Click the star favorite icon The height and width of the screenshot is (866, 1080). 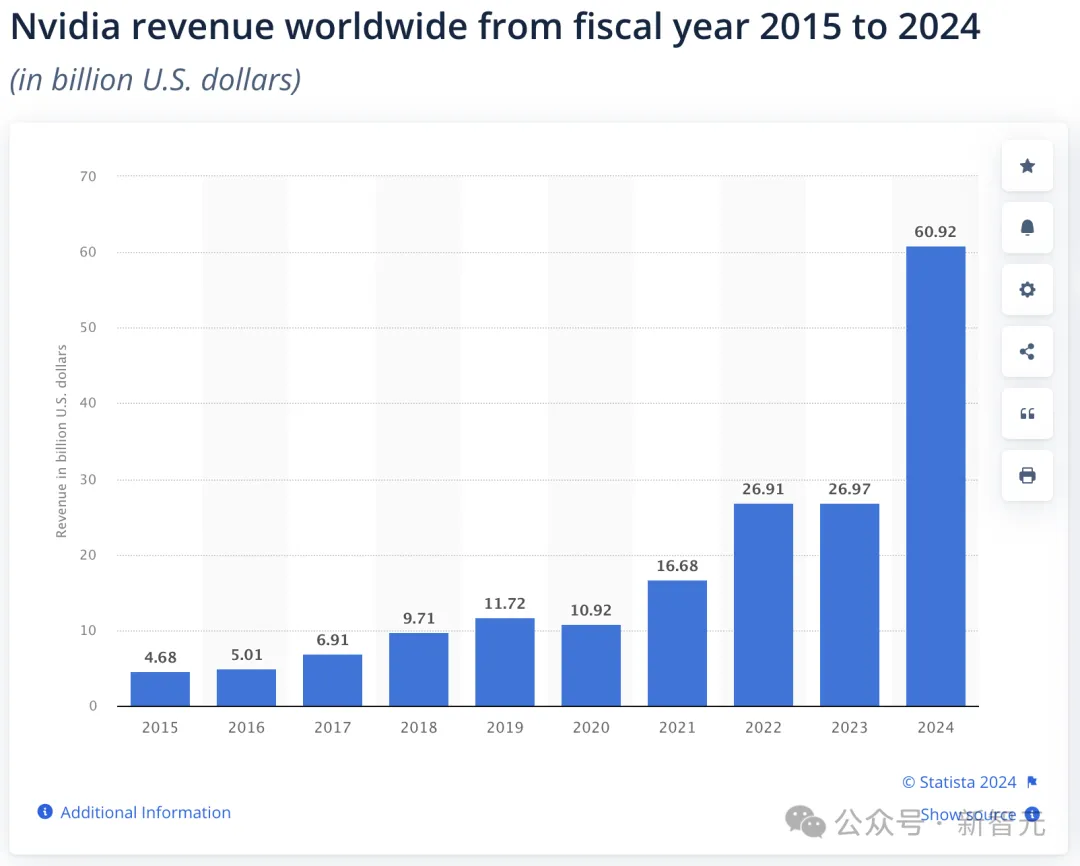pyautogui.click(x=1027, y=166)
